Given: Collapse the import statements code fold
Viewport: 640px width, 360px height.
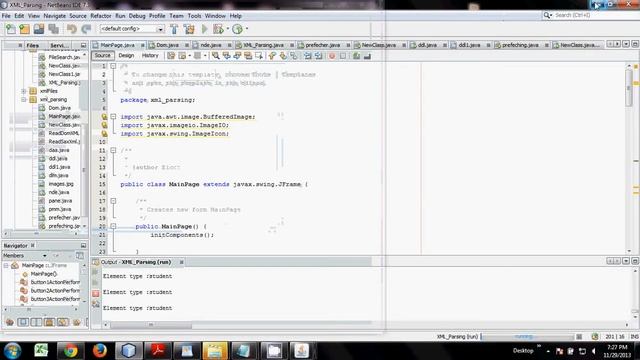Looking at the screenshot, I should pyautogui.click(x=113, y=117).
